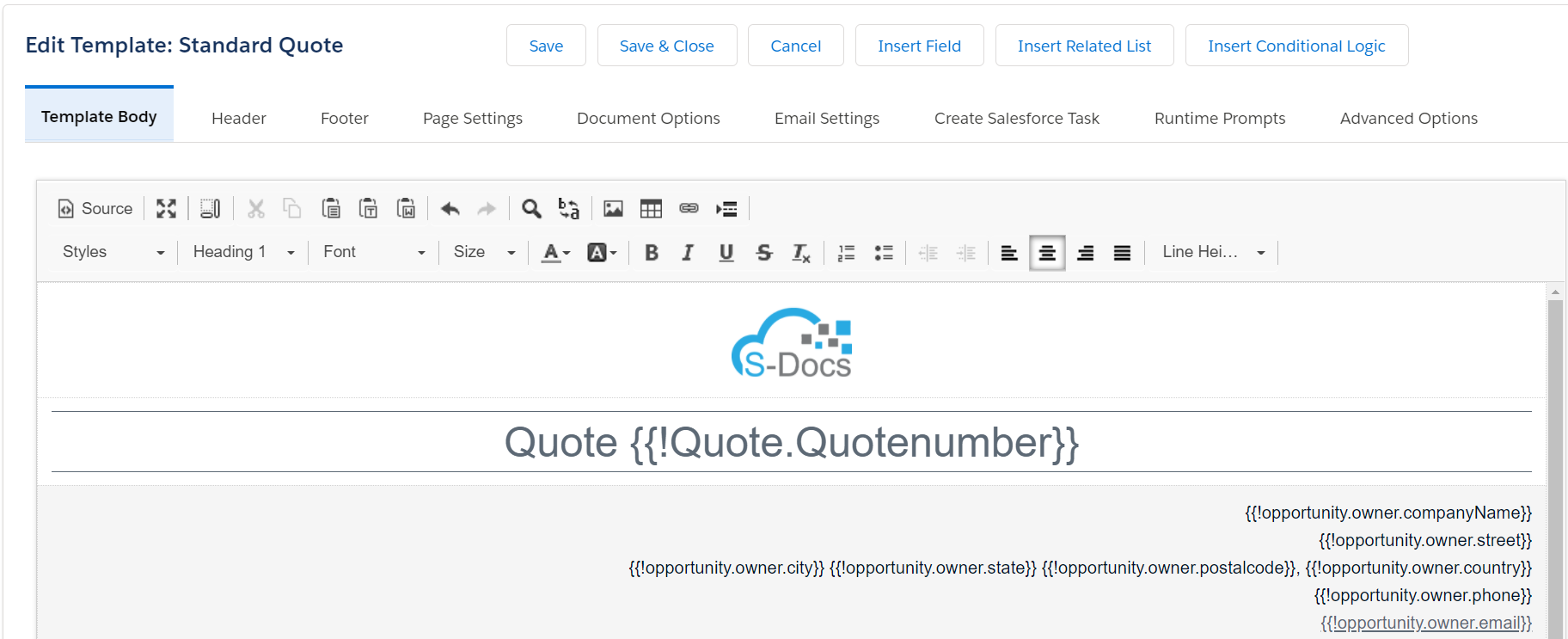Open the Create Salesforce Task tab
The width and height of the screenshot is (1568, 639).
tap(1017, 118)
